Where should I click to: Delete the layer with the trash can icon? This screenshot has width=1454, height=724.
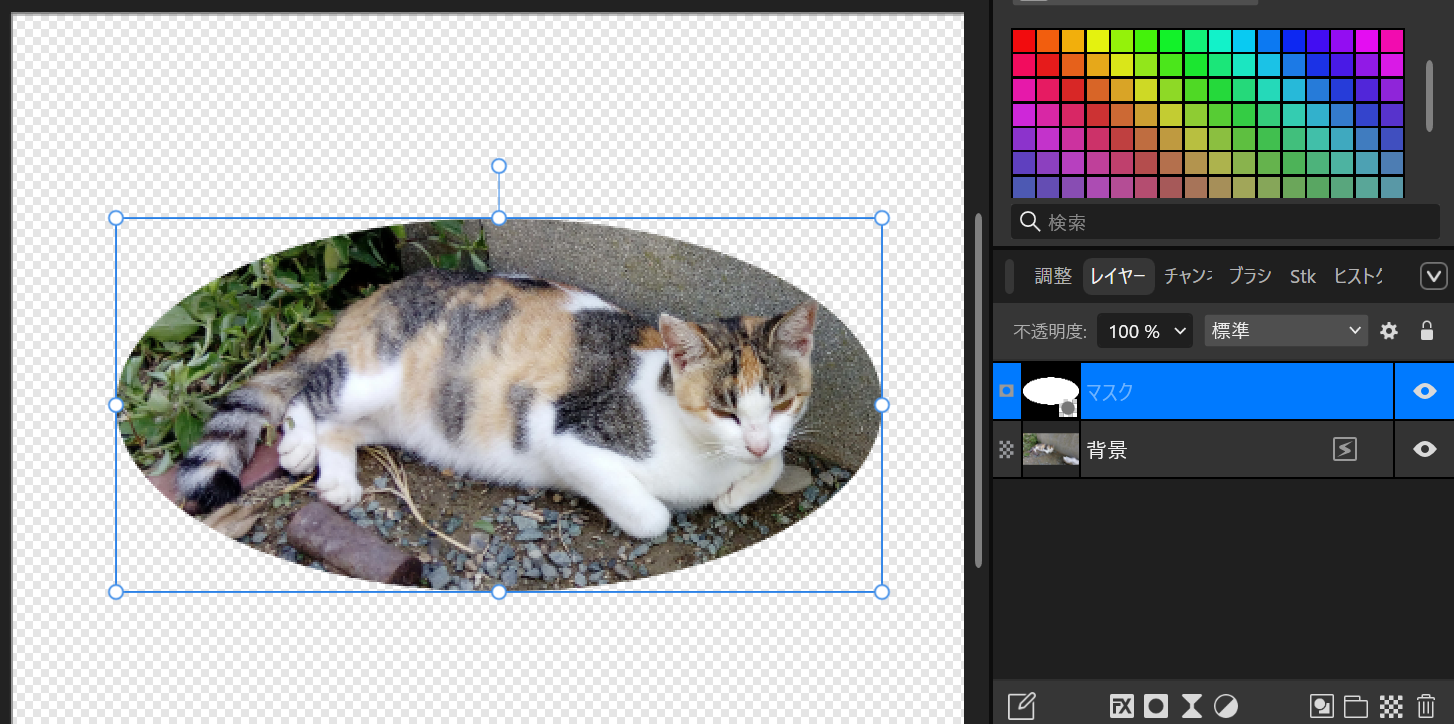[1426, 706]
